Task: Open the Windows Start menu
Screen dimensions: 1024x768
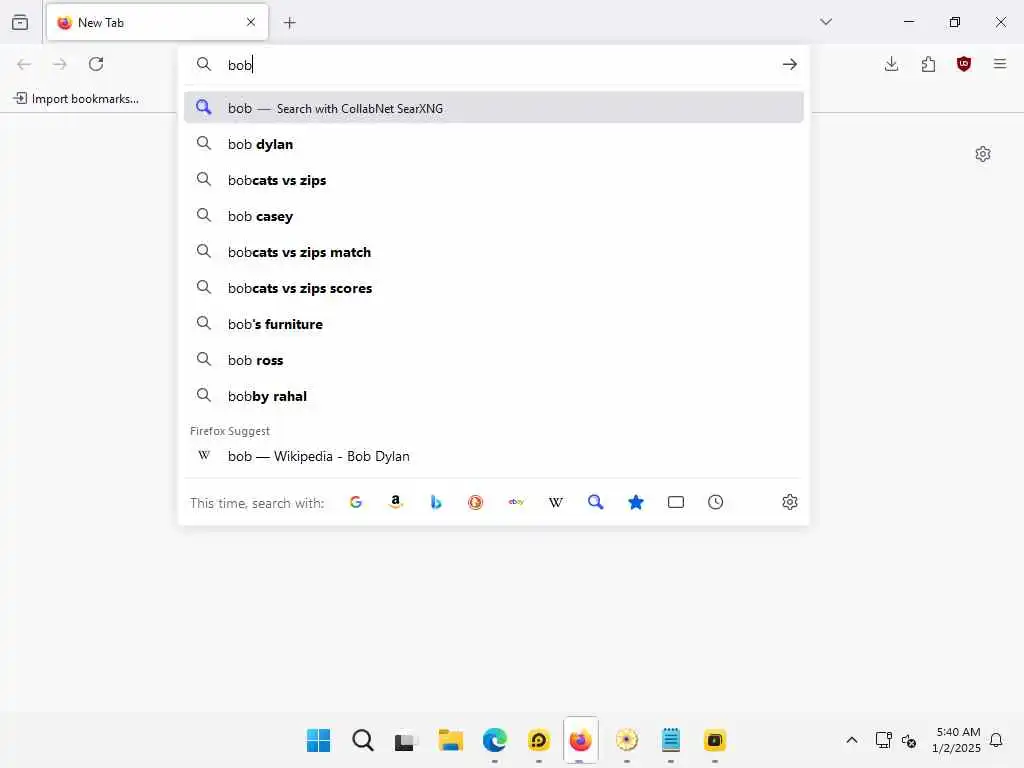Action: click(x=319, y=740)
